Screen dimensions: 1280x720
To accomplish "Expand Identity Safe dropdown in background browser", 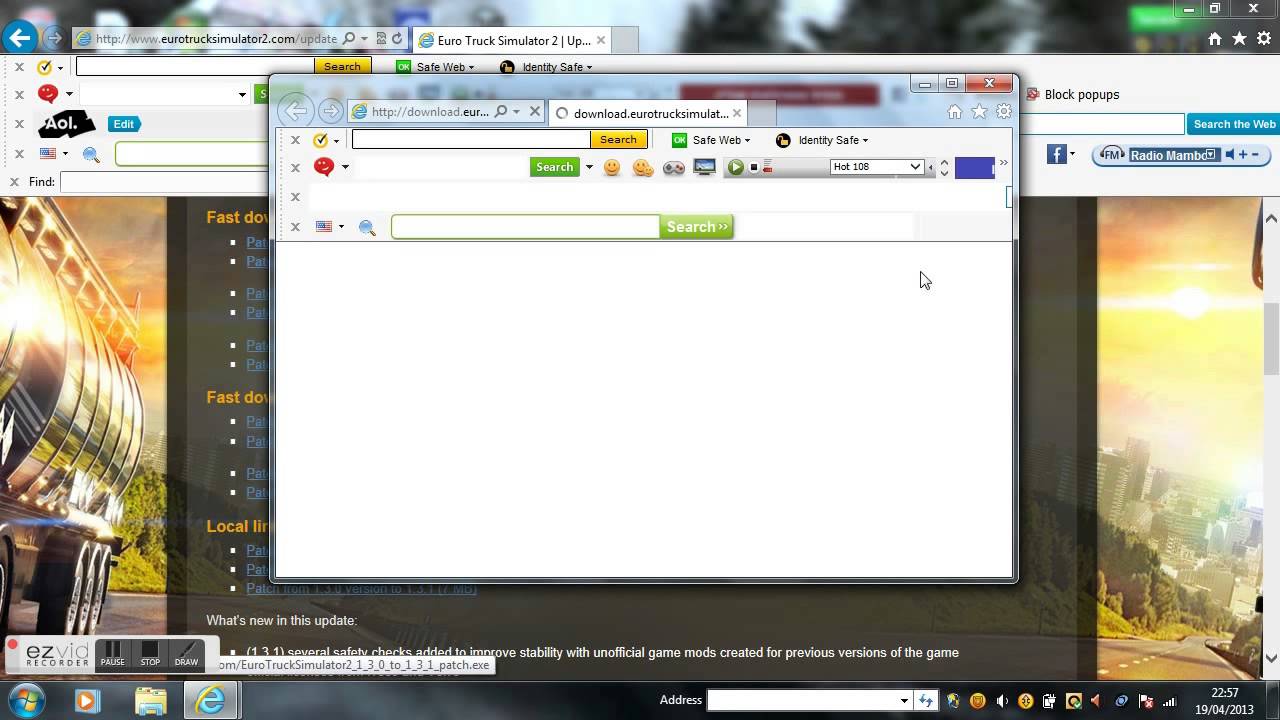I will (589, 68).
